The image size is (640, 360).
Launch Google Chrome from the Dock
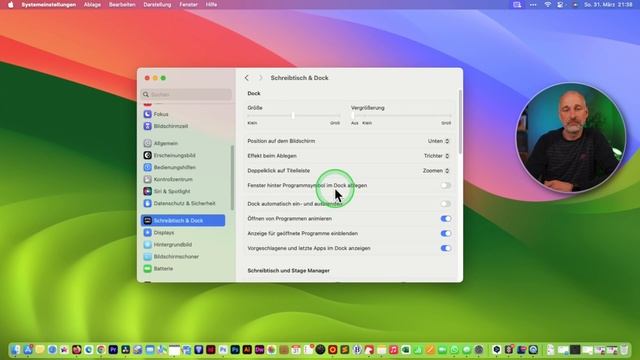(101, 349)
